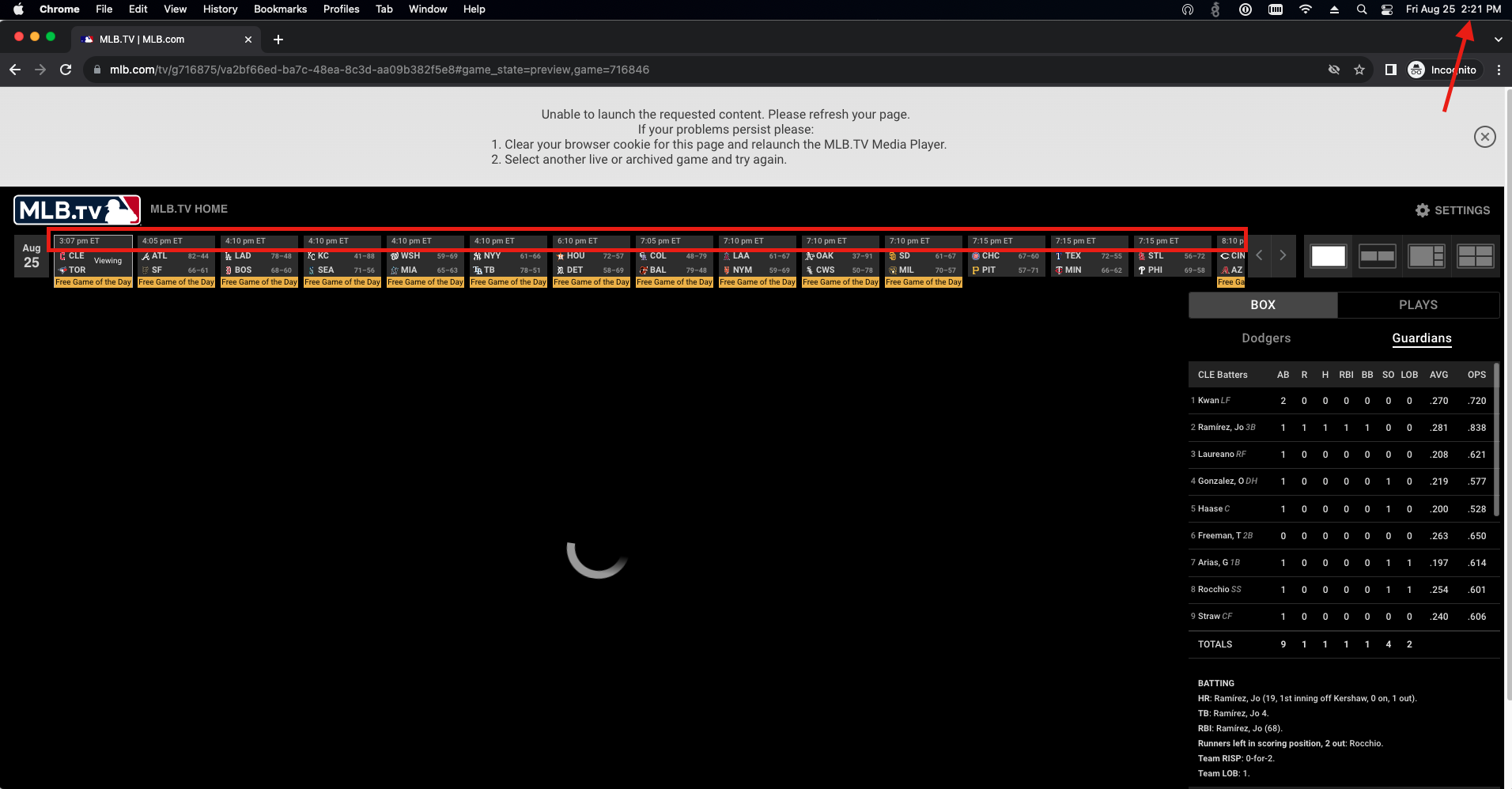Go to MLB.TV HOME
Viewport: 1512px width, 789px height.
[x=189, y=209]
